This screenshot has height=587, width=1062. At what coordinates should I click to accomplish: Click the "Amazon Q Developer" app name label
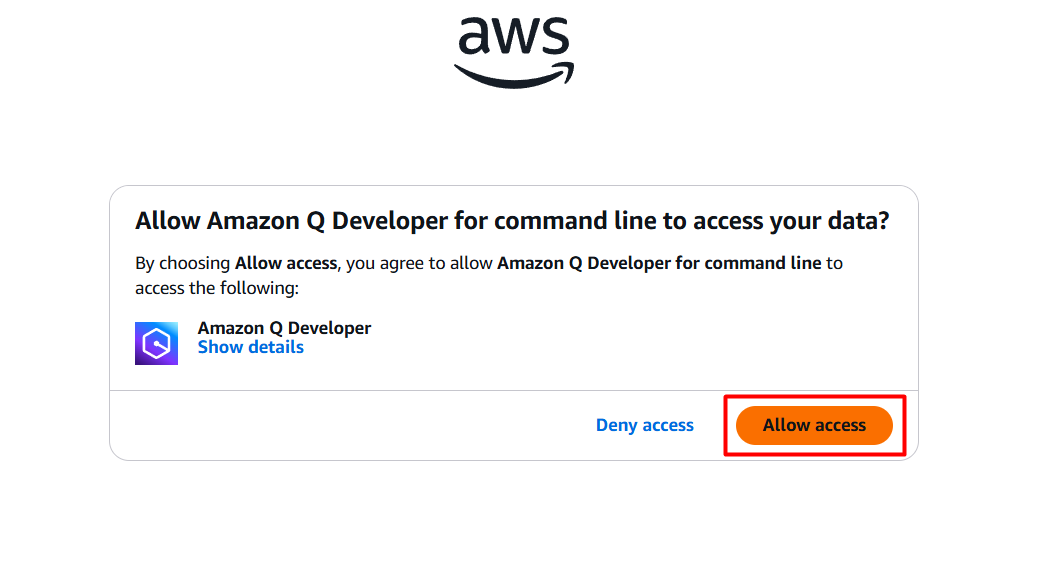click(x=284, y=328)
